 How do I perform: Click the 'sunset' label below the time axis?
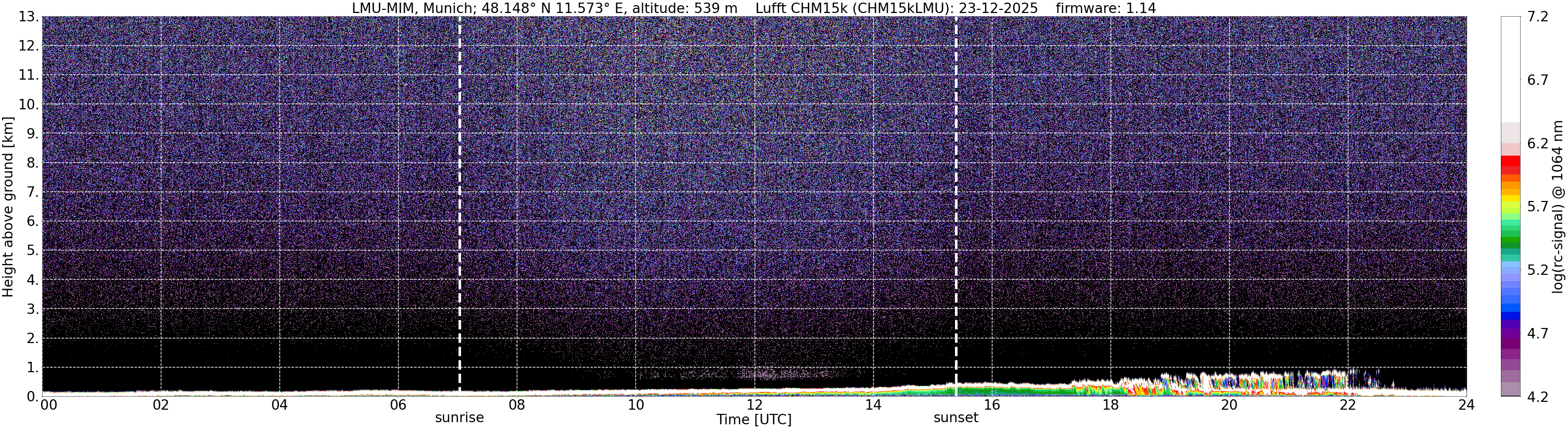[955, 418]
